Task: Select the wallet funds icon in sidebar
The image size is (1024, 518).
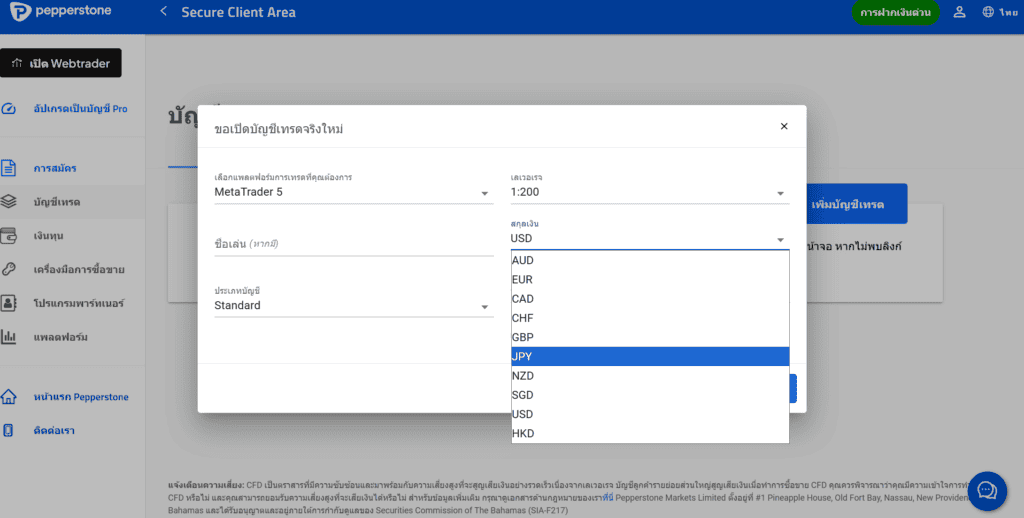Action: click(8, 235)
